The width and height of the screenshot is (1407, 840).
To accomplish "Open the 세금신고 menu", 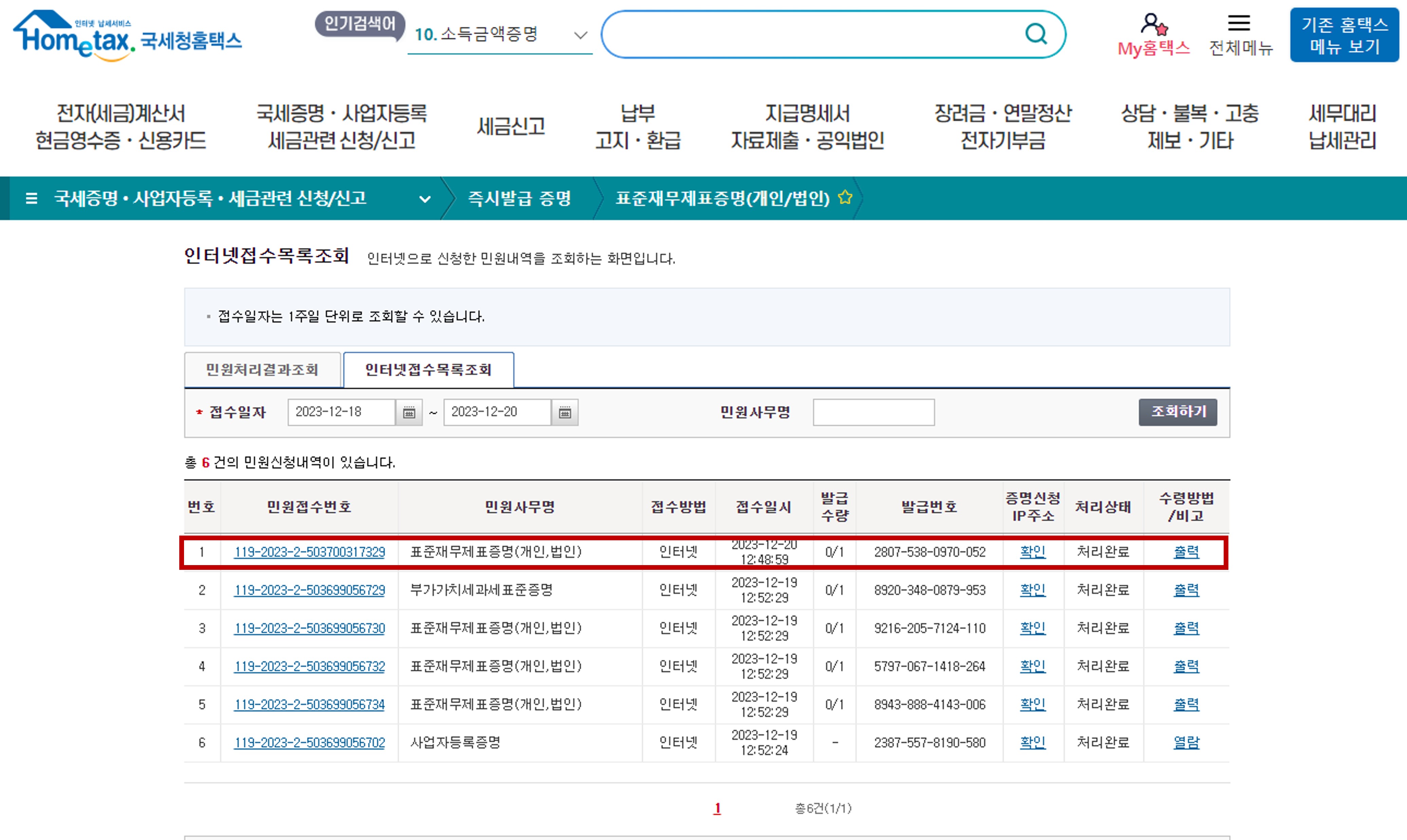I will (x=511, y=126).
